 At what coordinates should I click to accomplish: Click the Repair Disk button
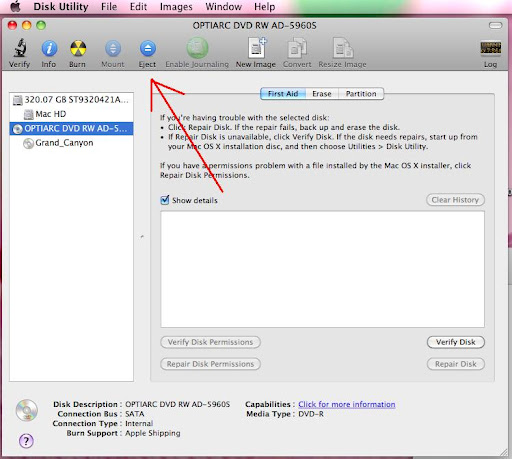(456, 364)
